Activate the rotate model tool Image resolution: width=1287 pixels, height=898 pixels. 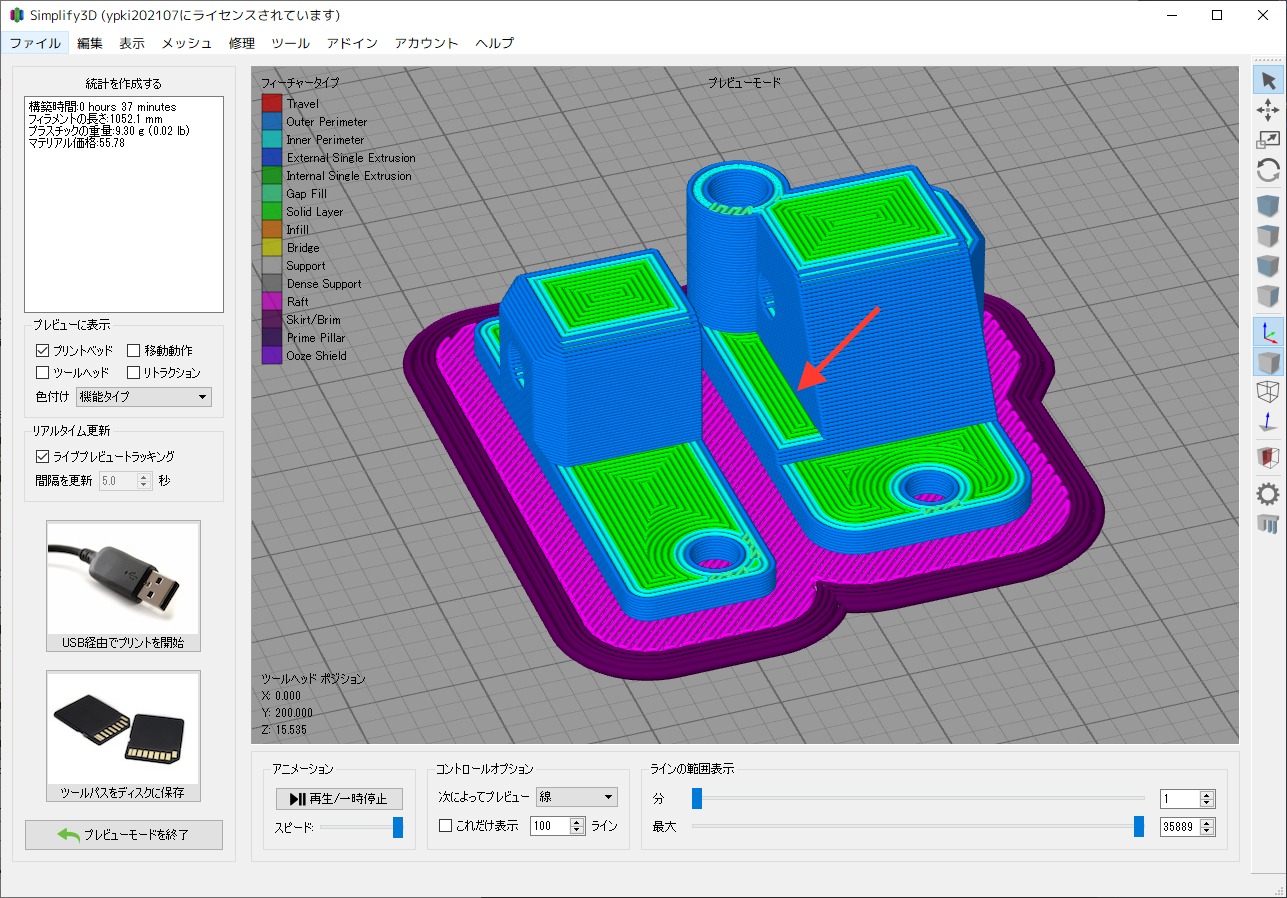(x=1268, y=170)
